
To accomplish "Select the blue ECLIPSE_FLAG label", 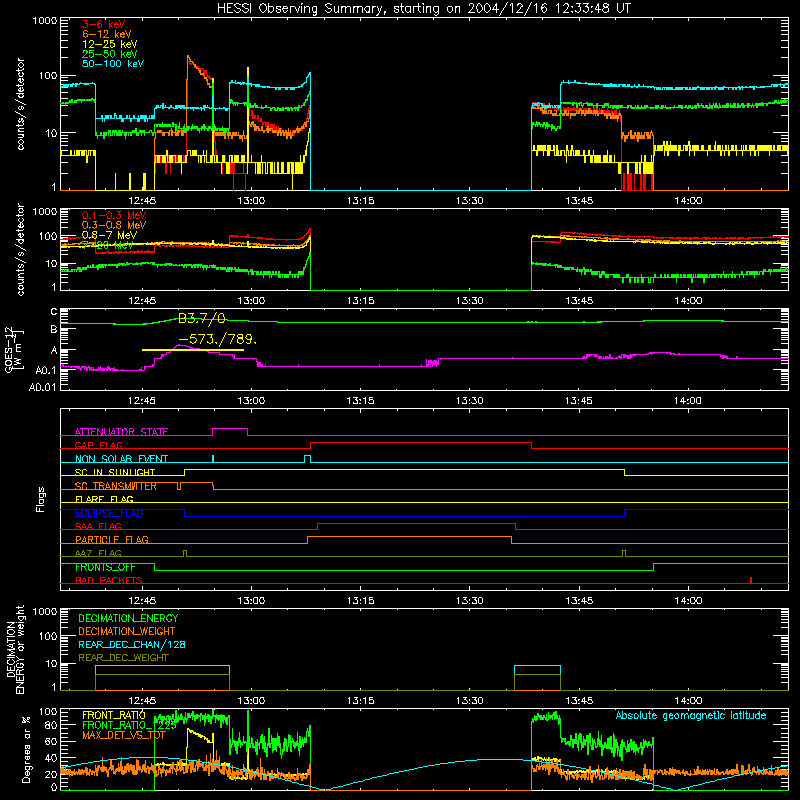I will point(109,513).
